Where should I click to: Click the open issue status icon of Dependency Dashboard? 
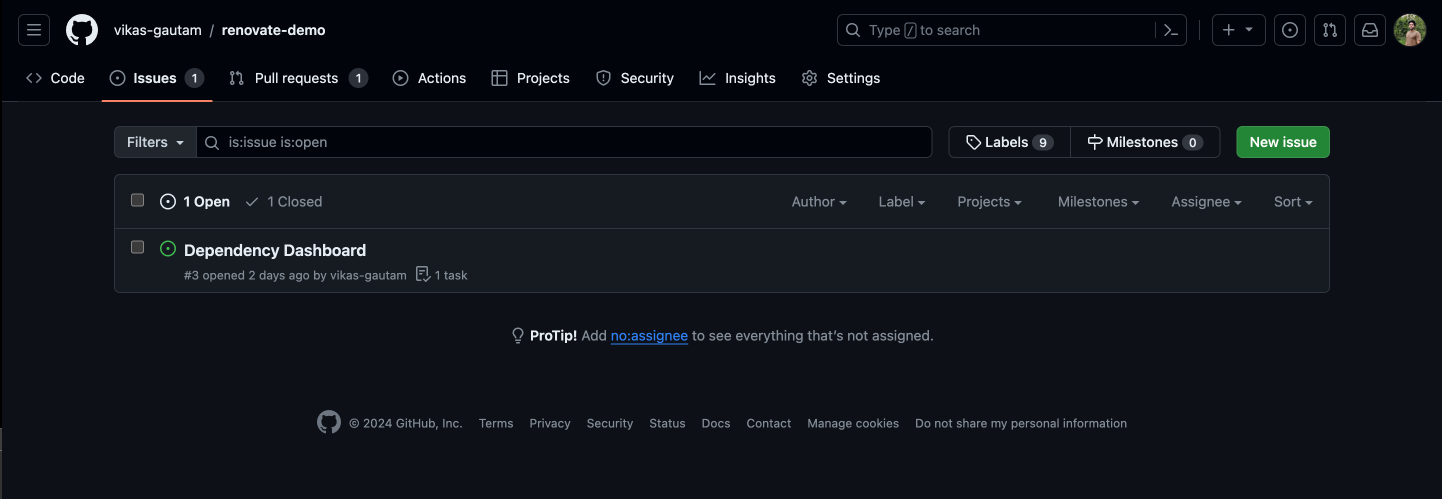point(168,249)
